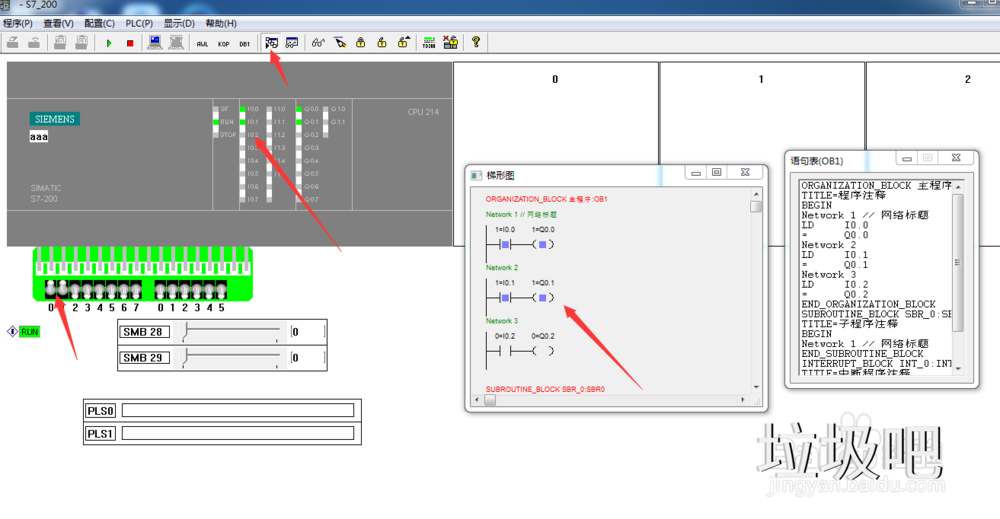Click the green Run PLC toolbar icon

109,43
